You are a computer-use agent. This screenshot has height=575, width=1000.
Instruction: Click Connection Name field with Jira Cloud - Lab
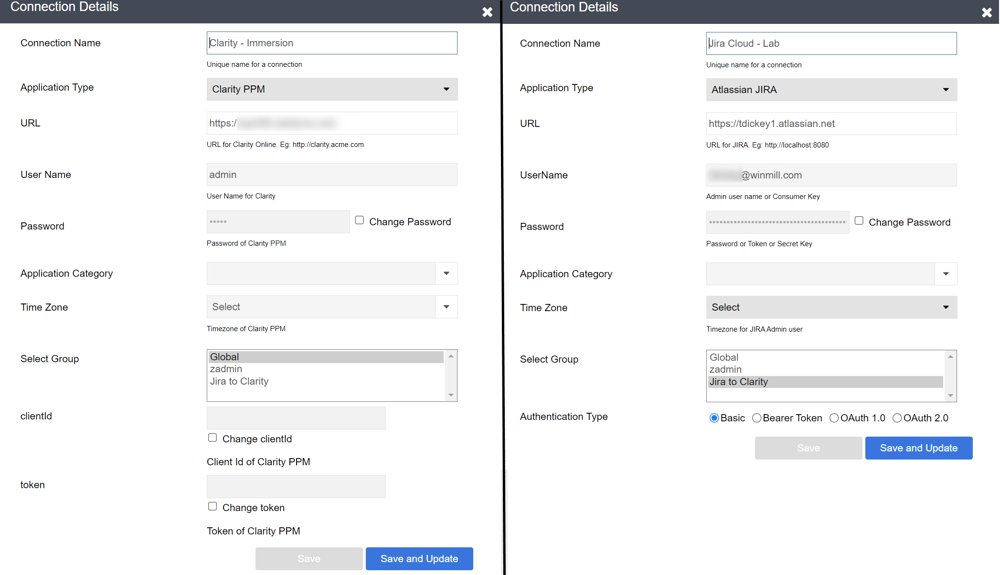point(831,43)
